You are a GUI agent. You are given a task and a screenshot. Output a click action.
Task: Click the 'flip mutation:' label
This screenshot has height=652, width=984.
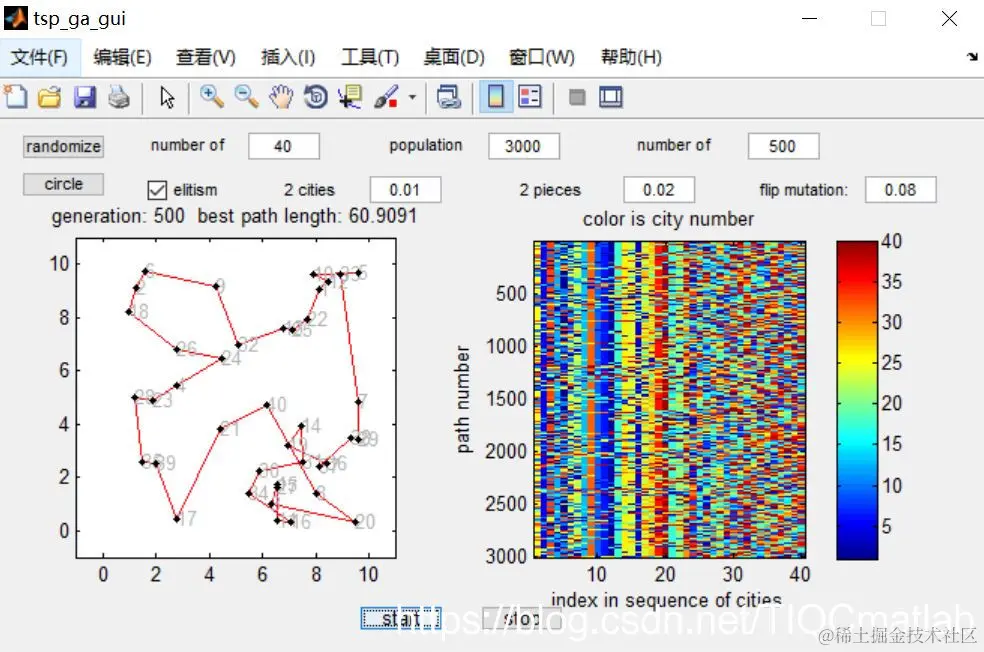pyautogui.click(x=803, y=190)
